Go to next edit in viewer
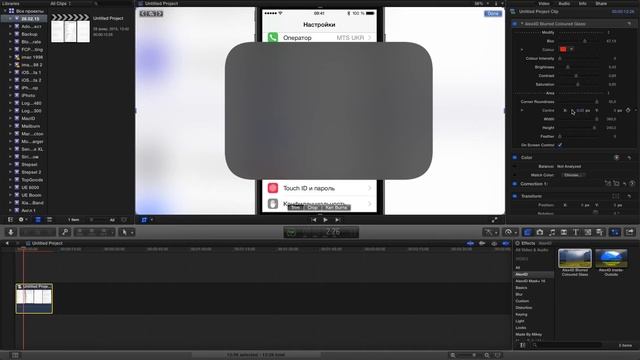Screen dimensions: 640x360 click(x=337, y=220)
